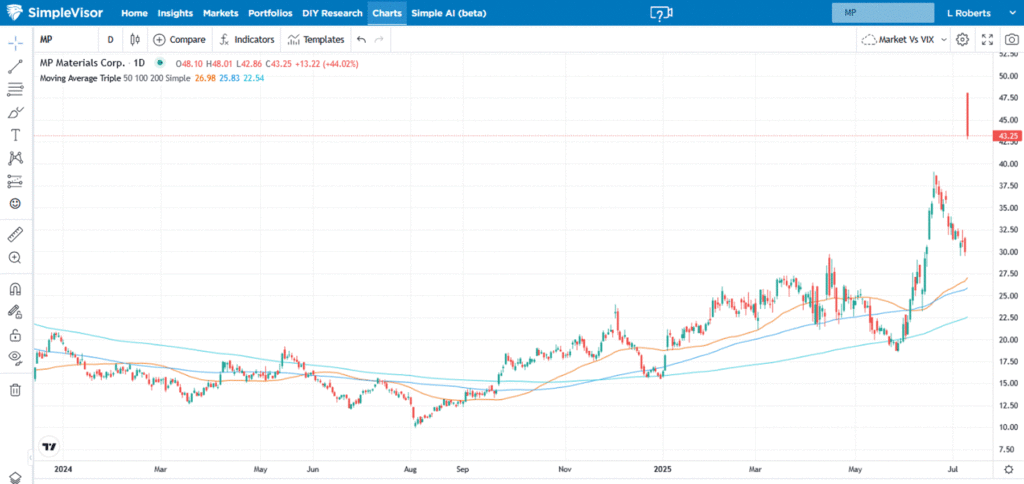Select the brush drawing tool
The image size is (1024, 484).
pyautogui.click(x=16, y=112)
